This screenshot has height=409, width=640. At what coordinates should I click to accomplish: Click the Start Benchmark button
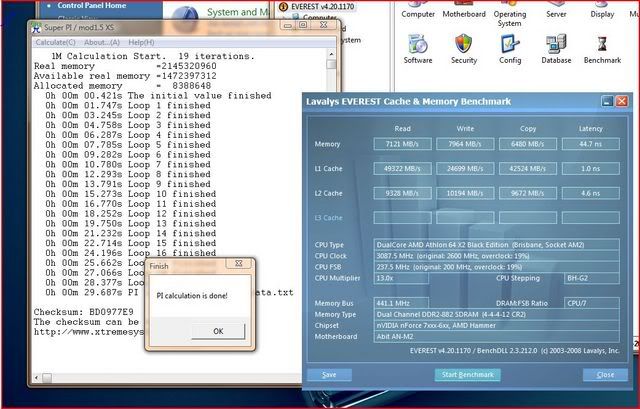(x=467, y=374)
